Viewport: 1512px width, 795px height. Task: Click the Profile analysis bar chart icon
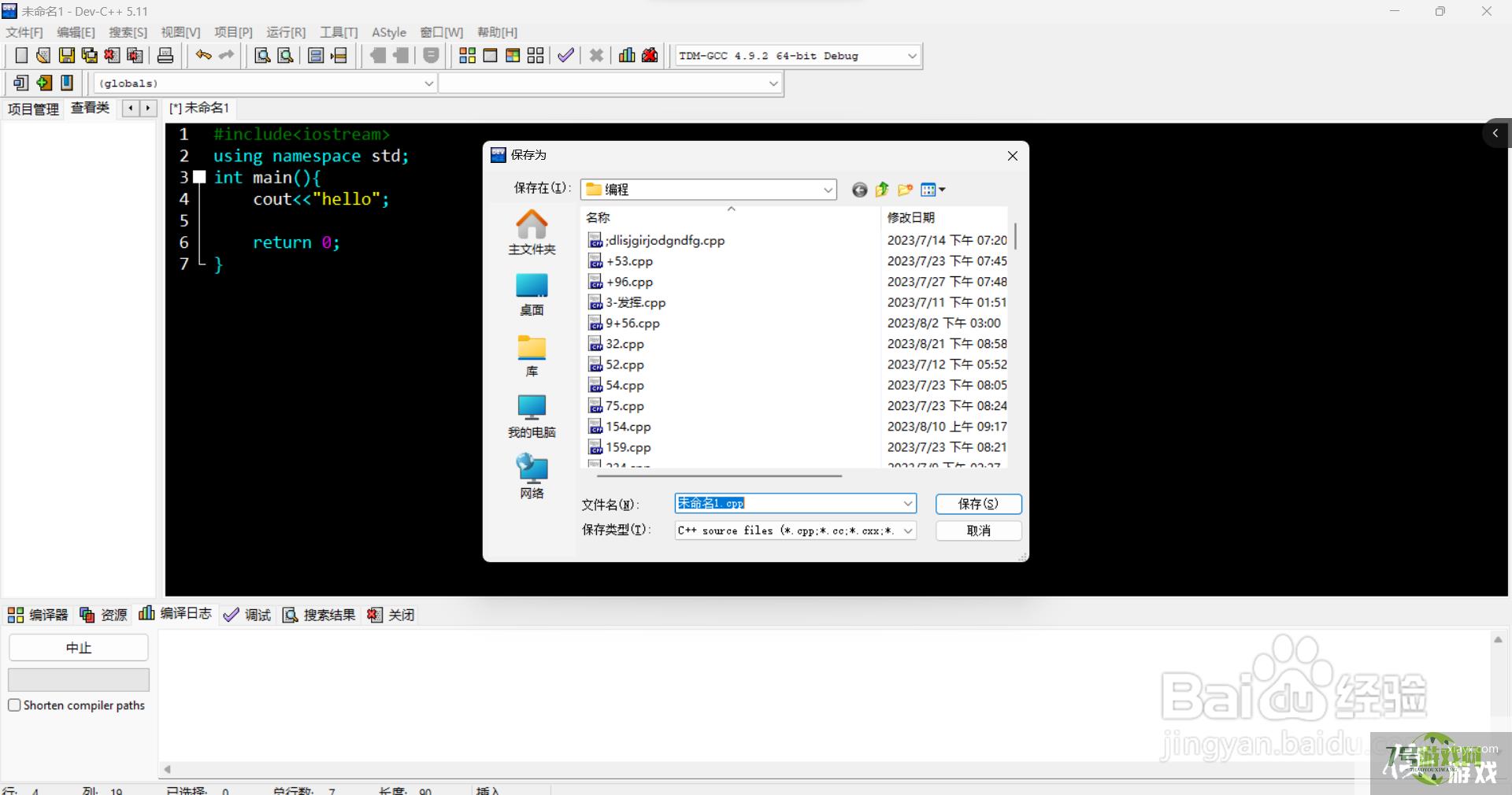pos(627,55)
